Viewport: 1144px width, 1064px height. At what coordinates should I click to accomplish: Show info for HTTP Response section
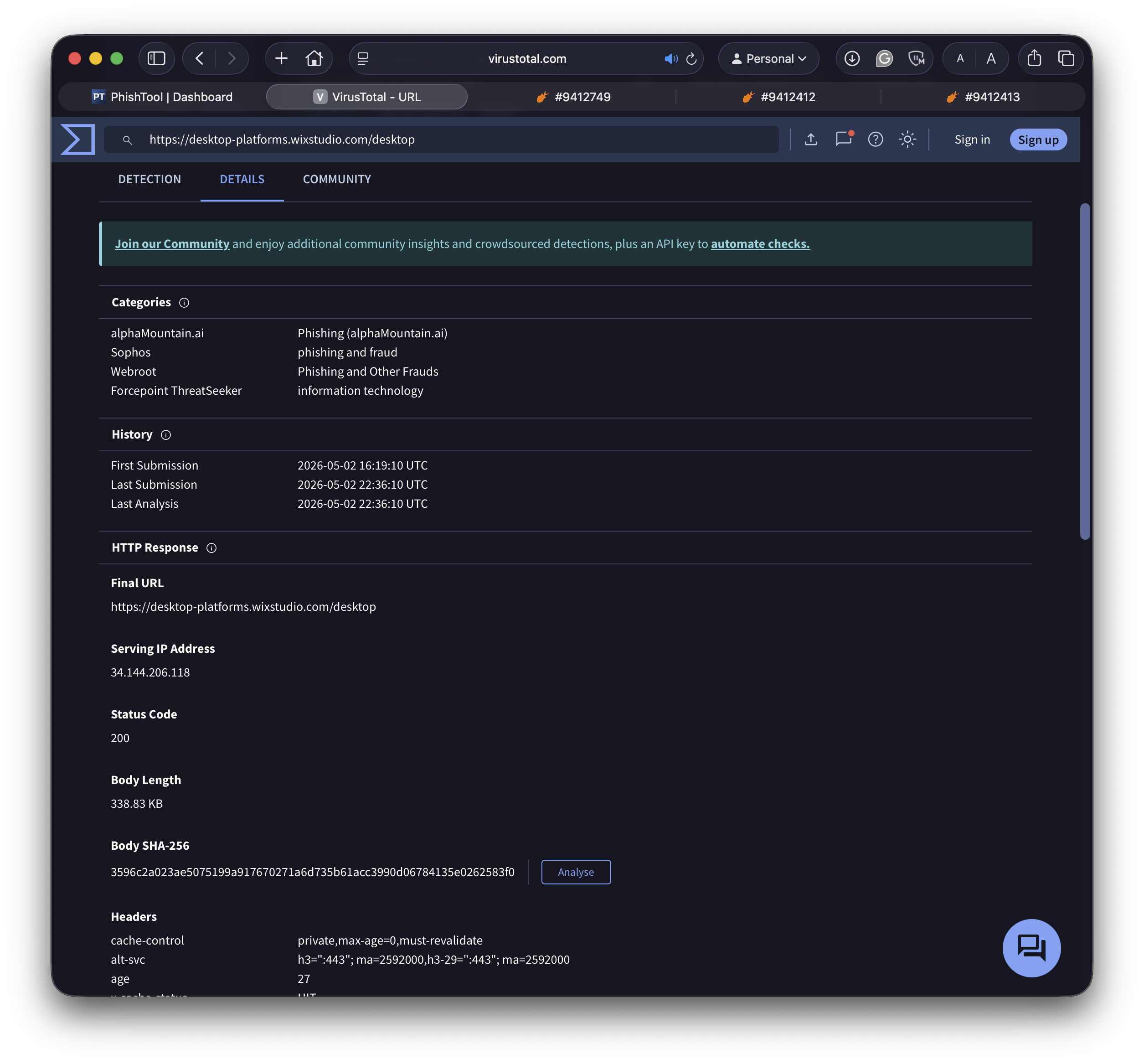(211, 548)
